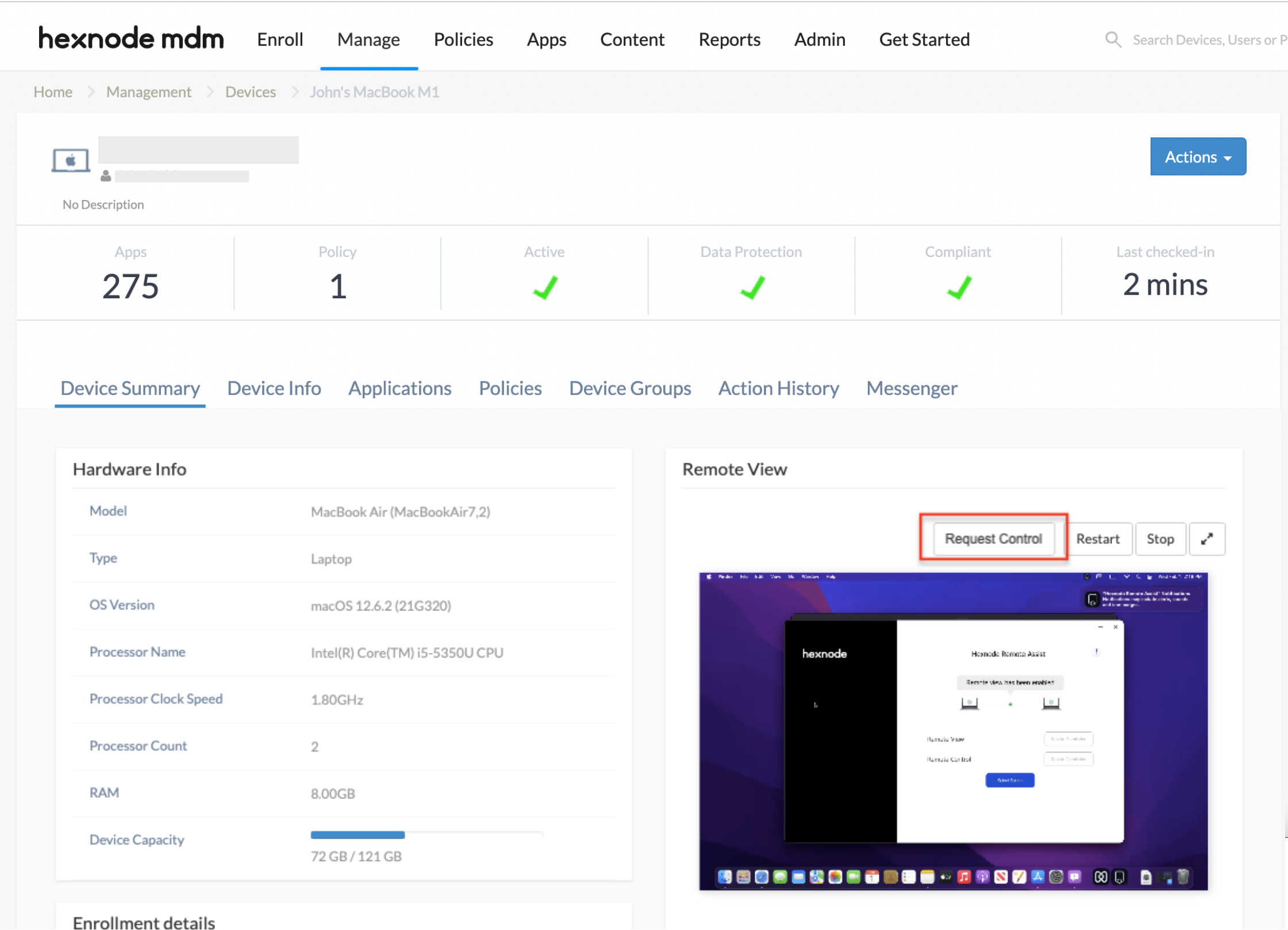Click the Remote View heading
The image size is (1288, 930).
(x=734, y=469)
